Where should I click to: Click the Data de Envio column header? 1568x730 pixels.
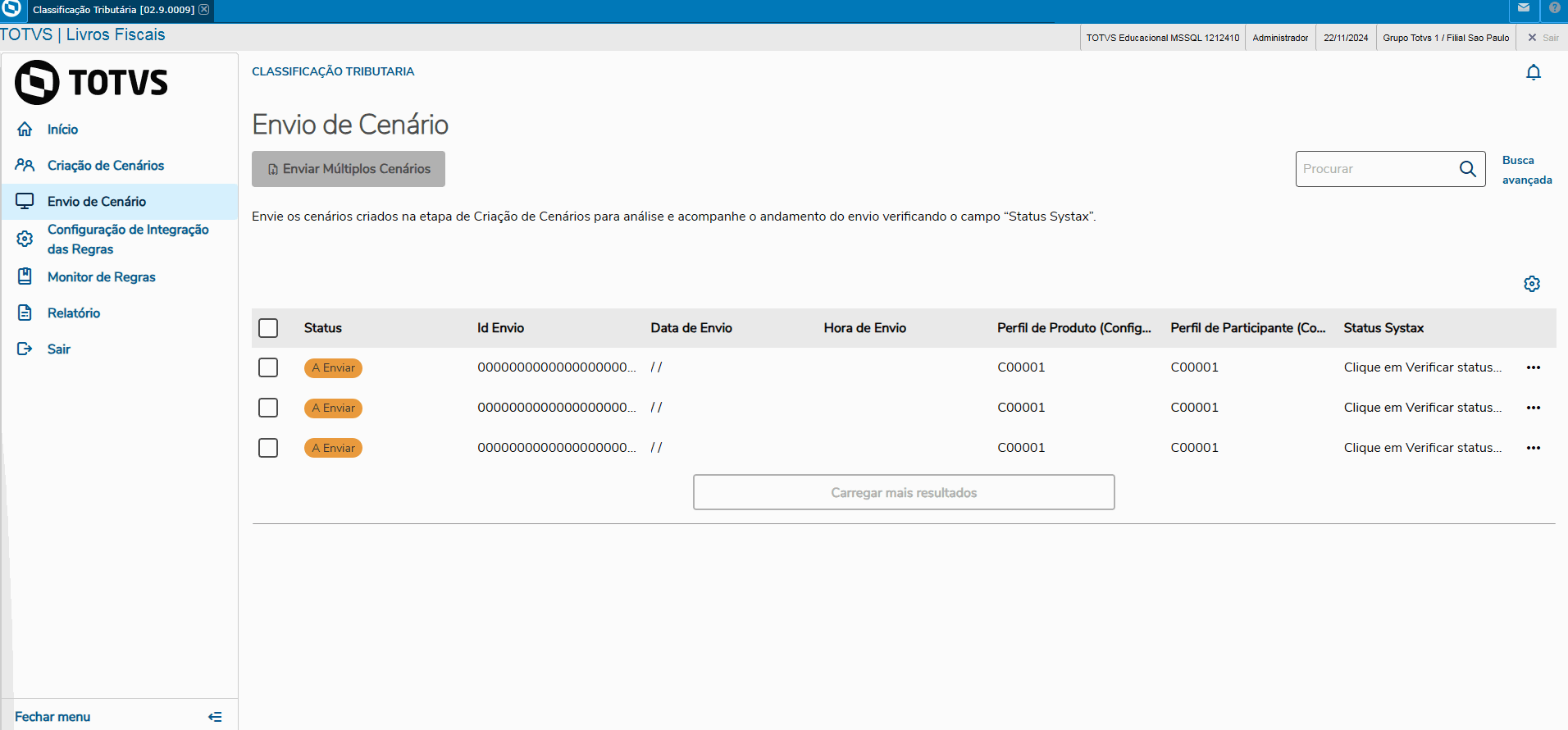point(691,328)
